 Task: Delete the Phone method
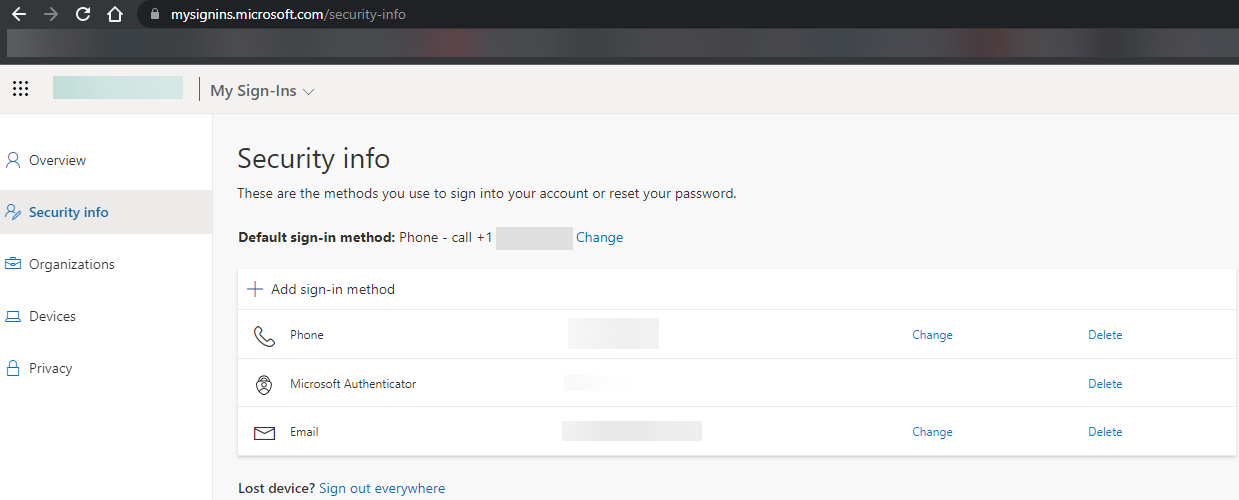pos(1105,335)
